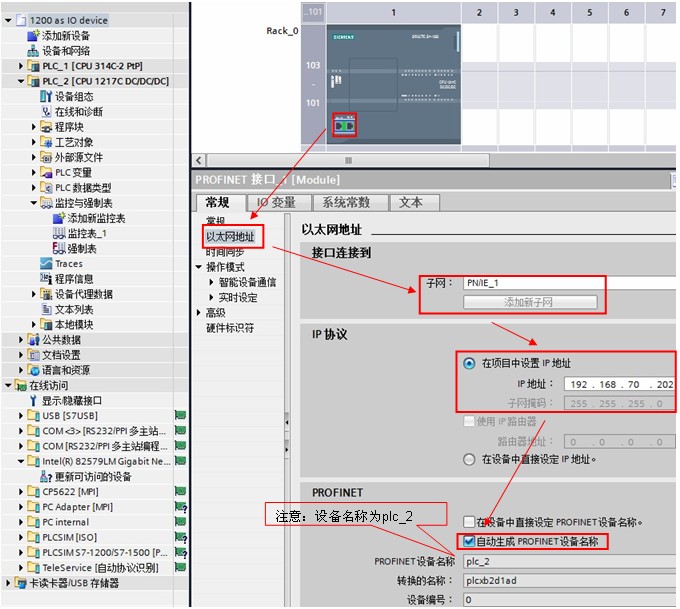Expand the PLC_1 tree node

(21, 66)
